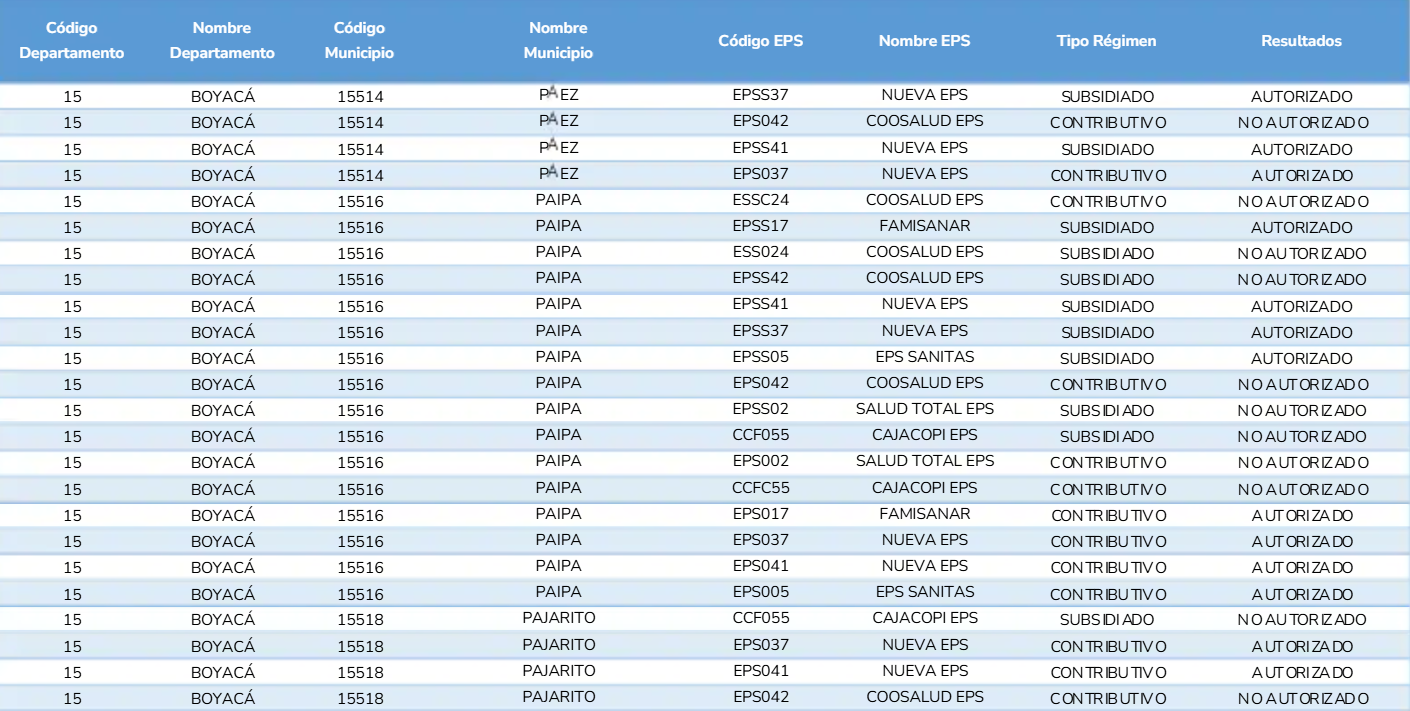Select the EPSS42 code cell
Viewport: 1410px width, 711px height.
(760, 278)
